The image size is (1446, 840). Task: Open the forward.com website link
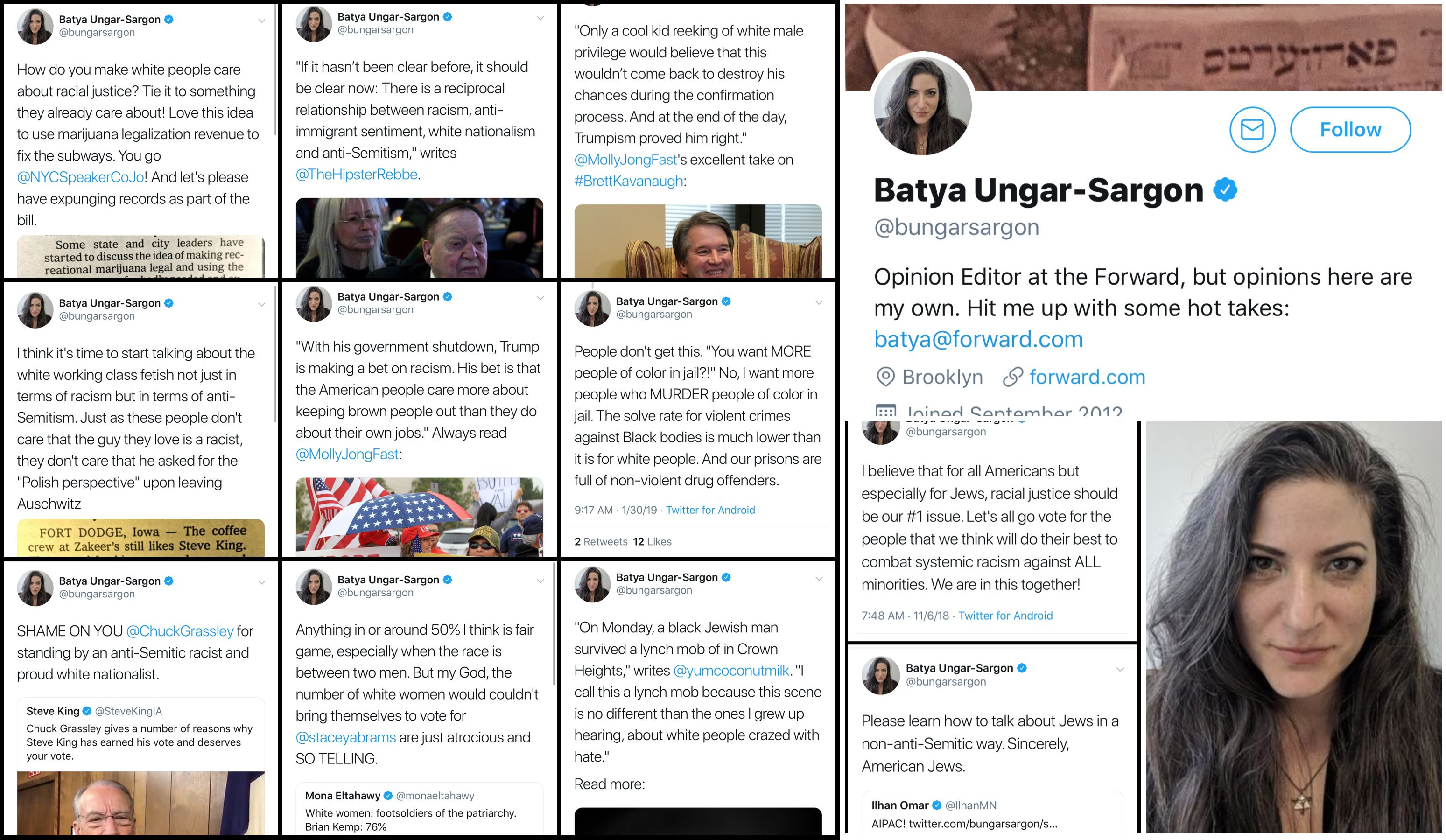point(1087,377)
